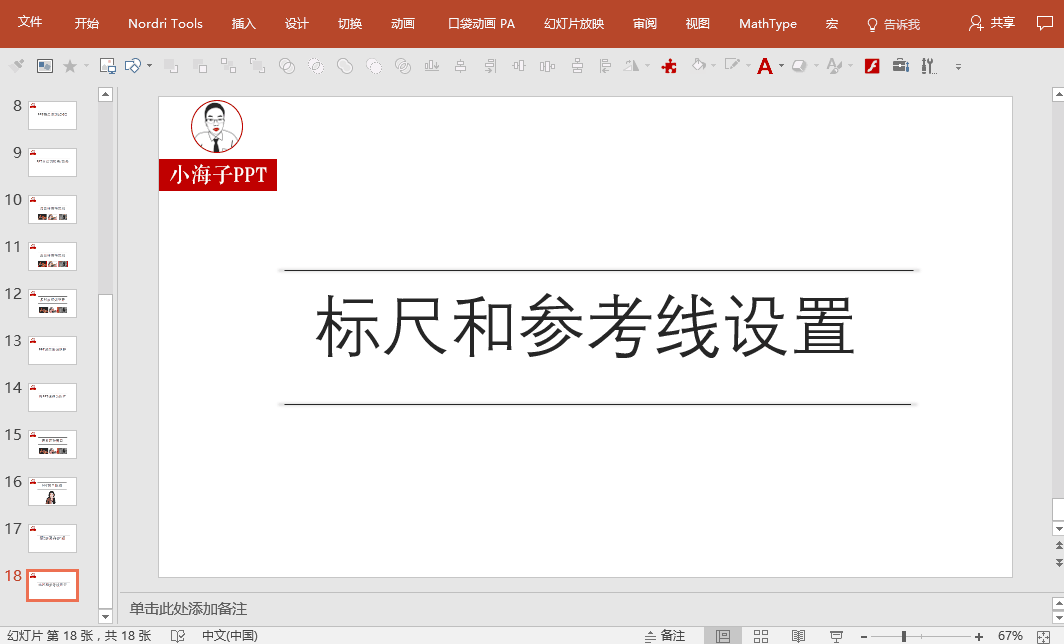Switch to reading view
1064x644 pixels.
pos(798,636)
